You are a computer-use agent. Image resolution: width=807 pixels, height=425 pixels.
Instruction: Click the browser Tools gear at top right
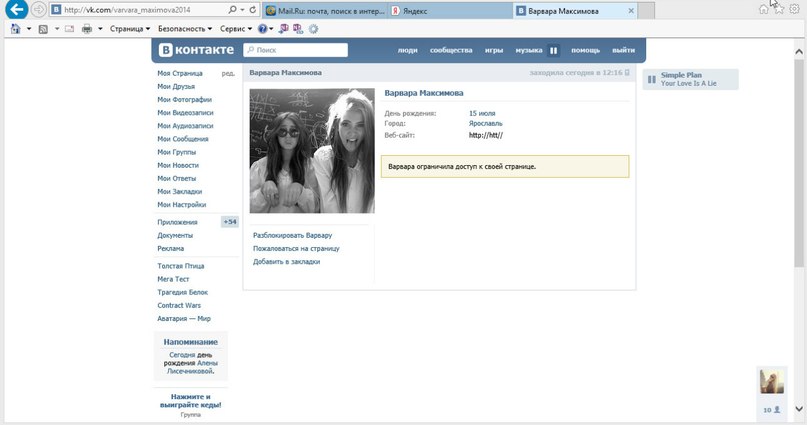(x=794, y=9)
